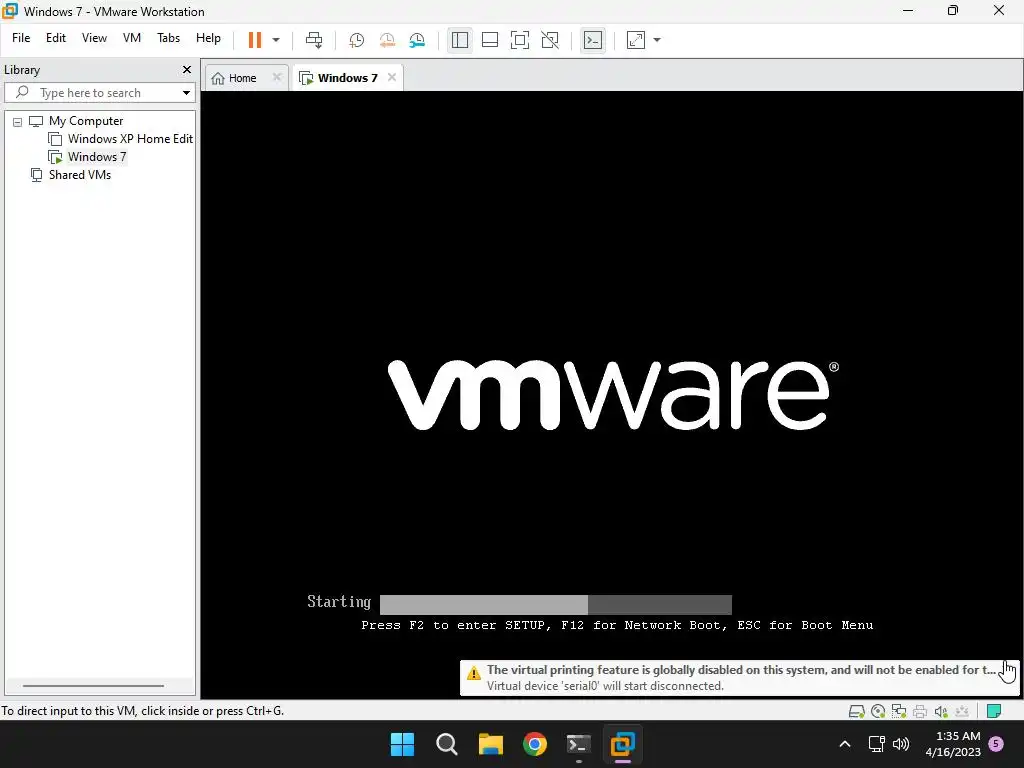
Task: Show hidden system tray icons
Action: click(x=844, y=744)
